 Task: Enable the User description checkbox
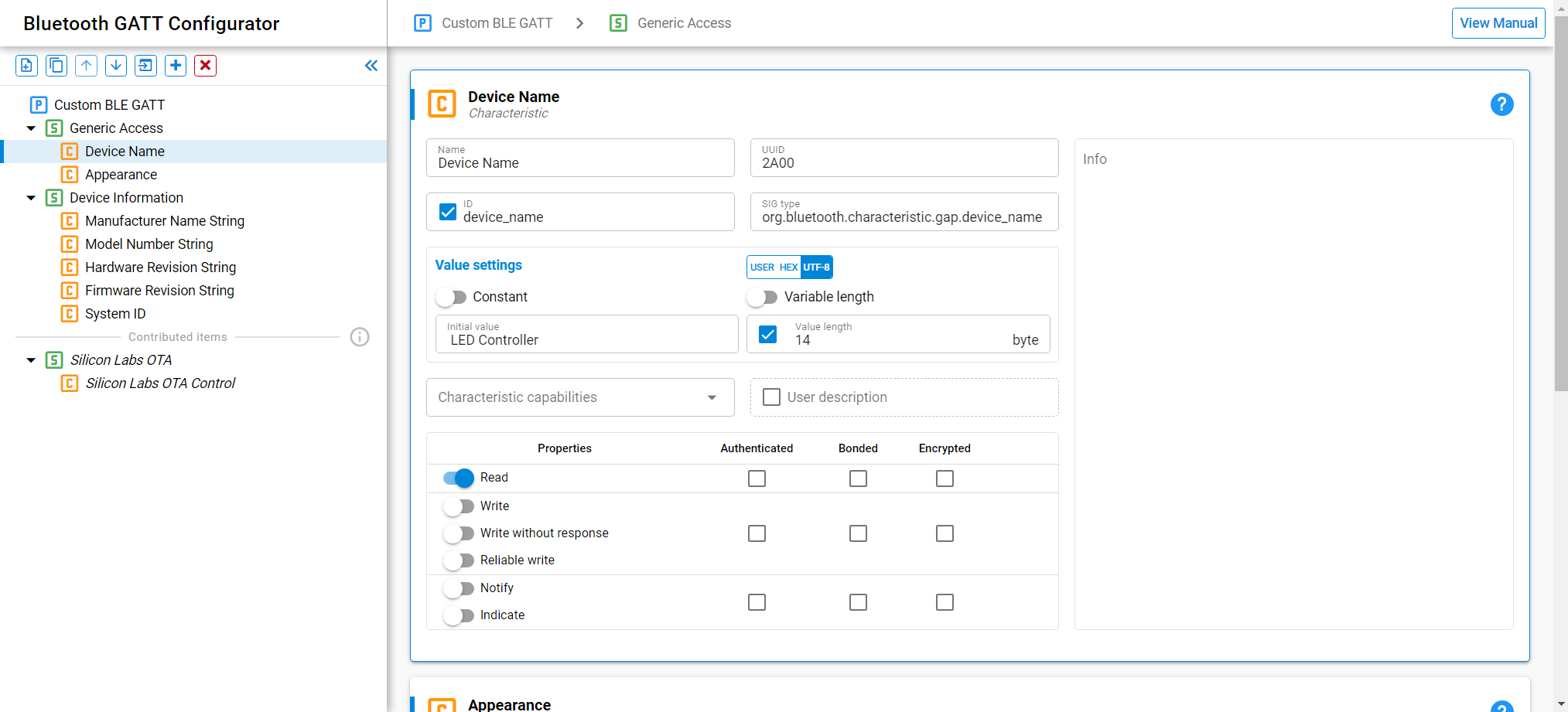click(771, 397)
